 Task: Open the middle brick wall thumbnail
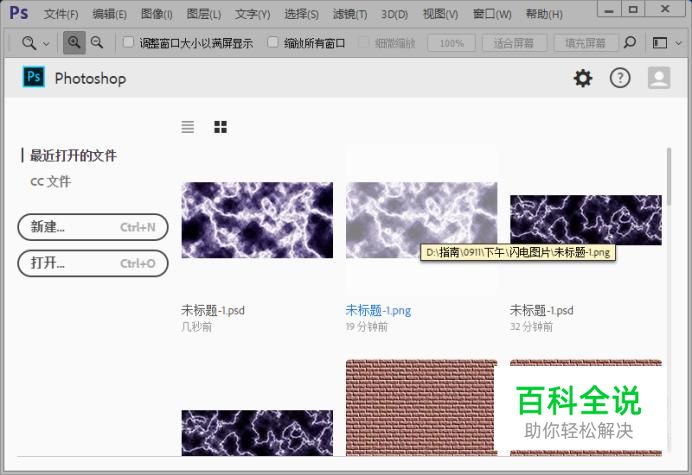421,407
